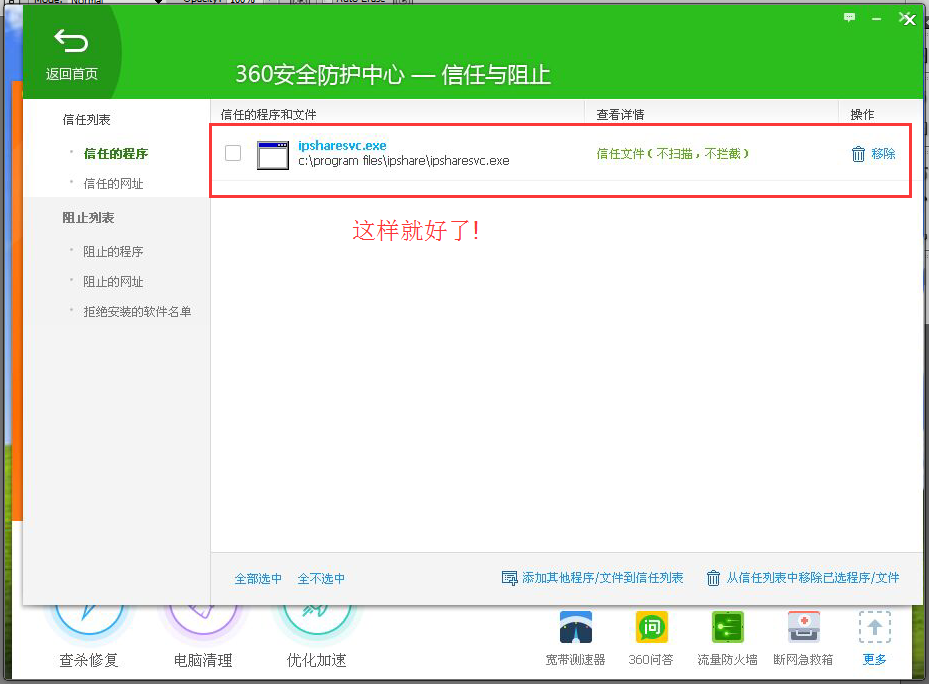Click the 全不选中 link
The height and width of the screenshot is (684, 929).
pos(321,578)
